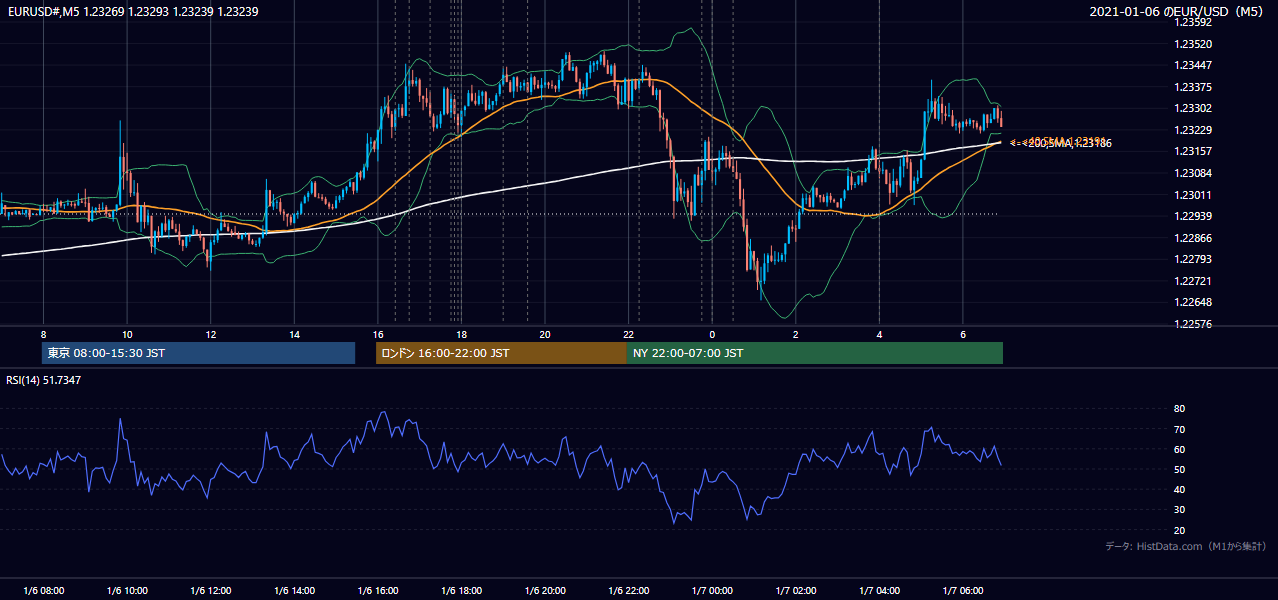Click hour label 18 under the price chart

(x=461, y=334)
